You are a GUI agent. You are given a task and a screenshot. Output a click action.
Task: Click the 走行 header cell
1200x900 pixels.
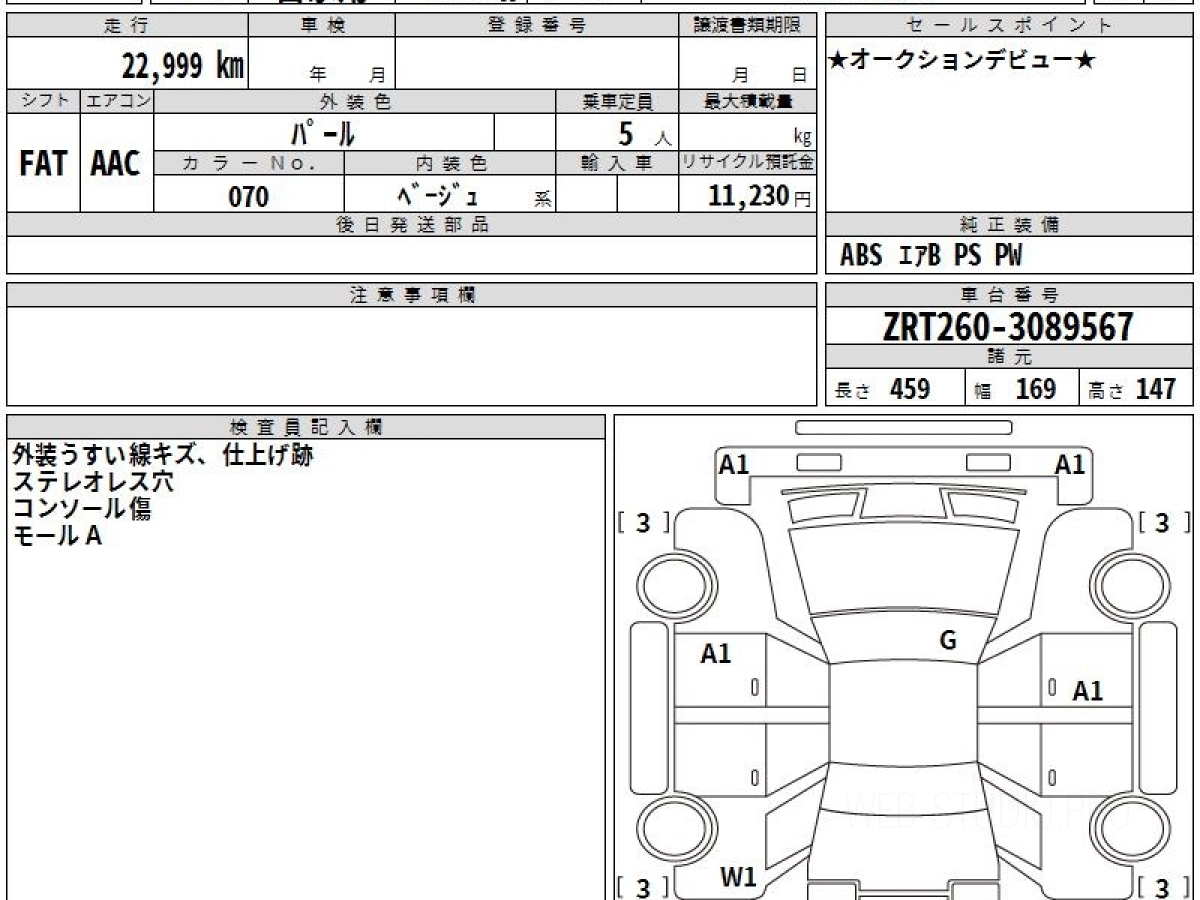pyautogui.click(x=127, y=26)
